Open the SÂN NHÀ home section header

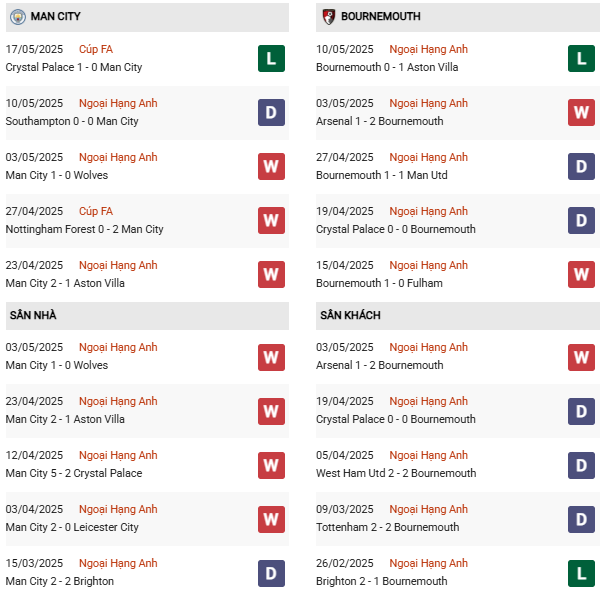33,316
